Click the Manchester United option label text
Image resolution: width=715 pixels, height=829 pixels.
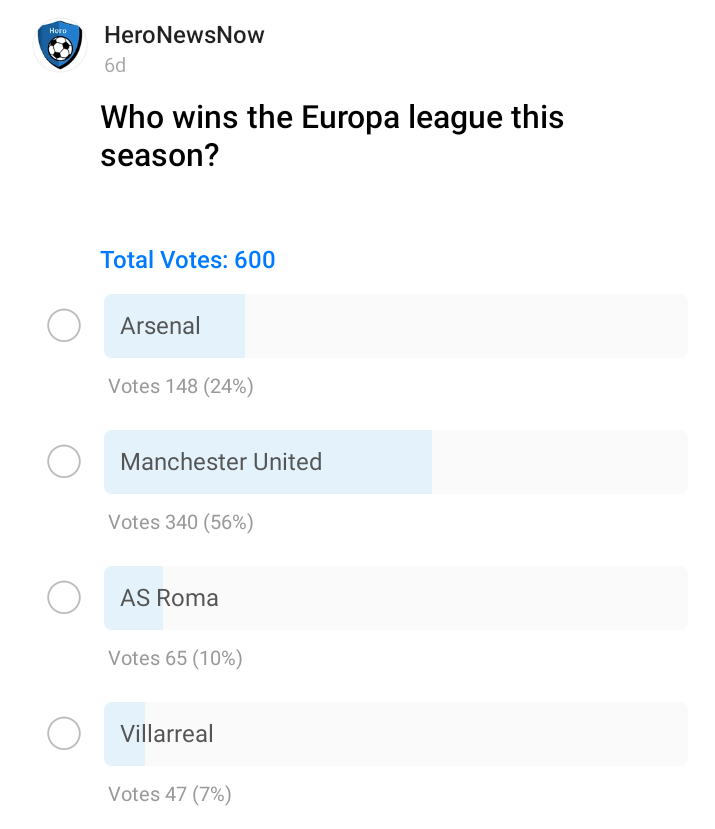[221, 462]
